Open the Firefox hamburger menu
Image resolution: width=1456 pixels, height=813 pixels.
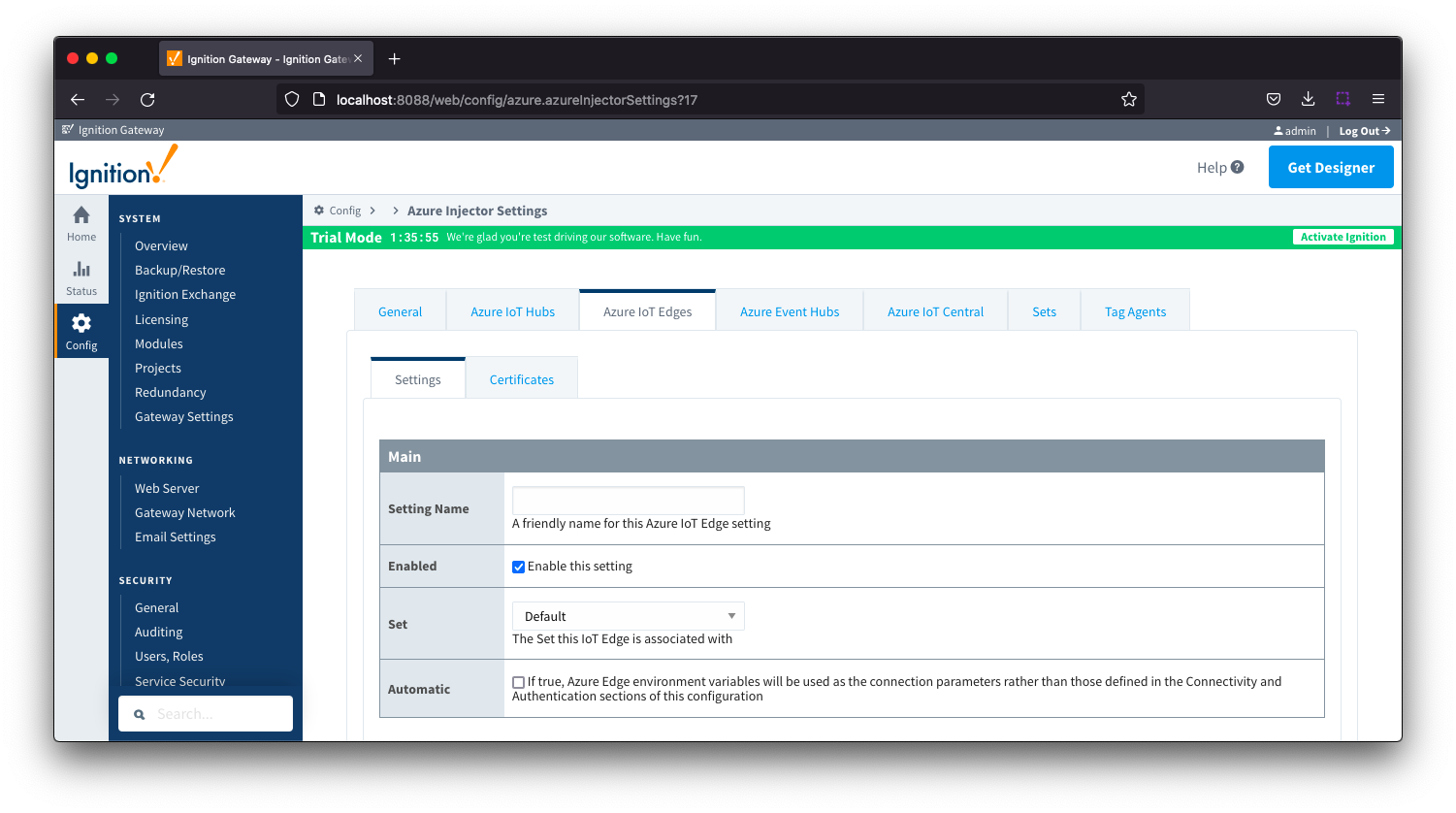tap(1377, 99)
